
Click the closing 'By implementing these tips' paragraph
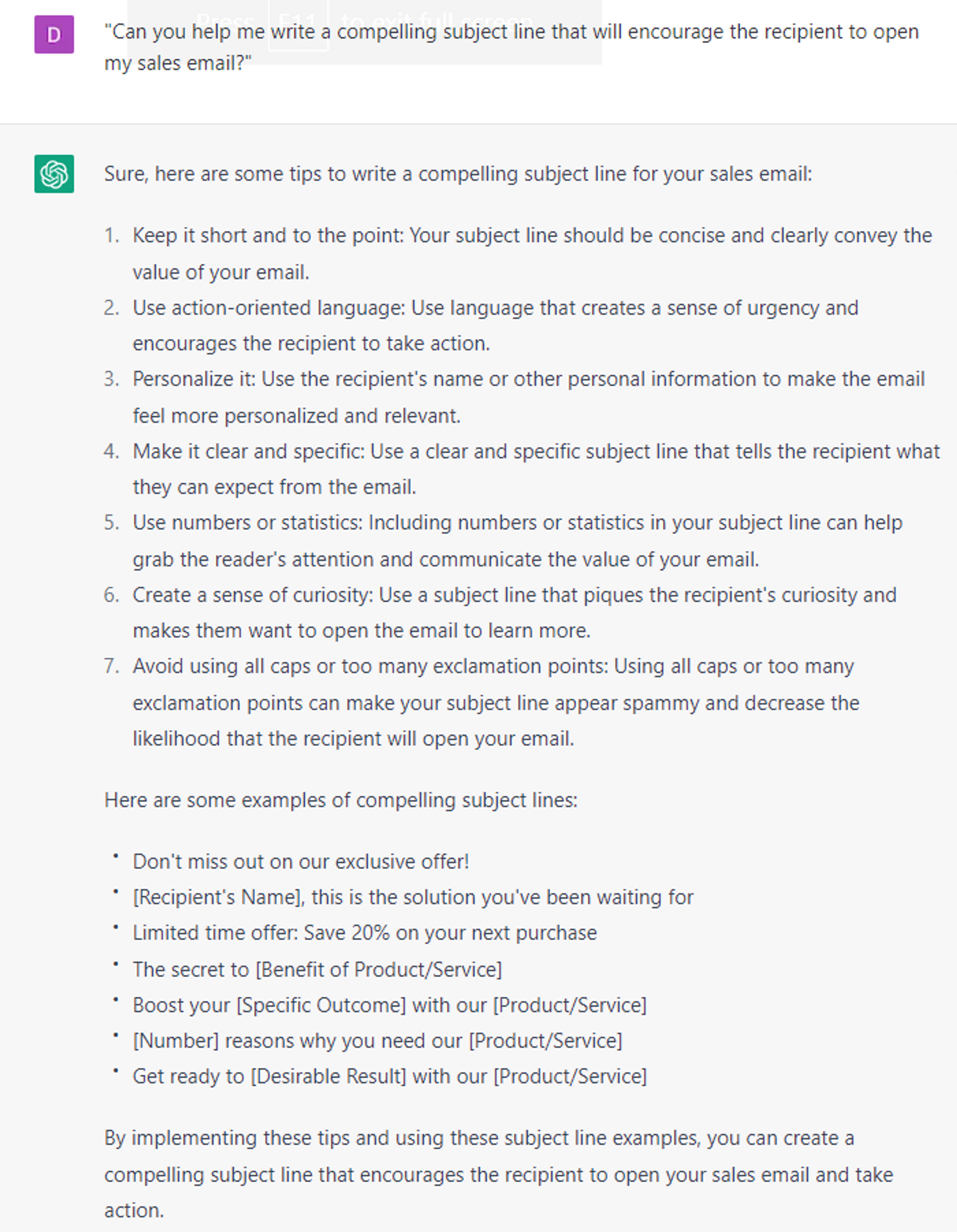[499, 1174]
